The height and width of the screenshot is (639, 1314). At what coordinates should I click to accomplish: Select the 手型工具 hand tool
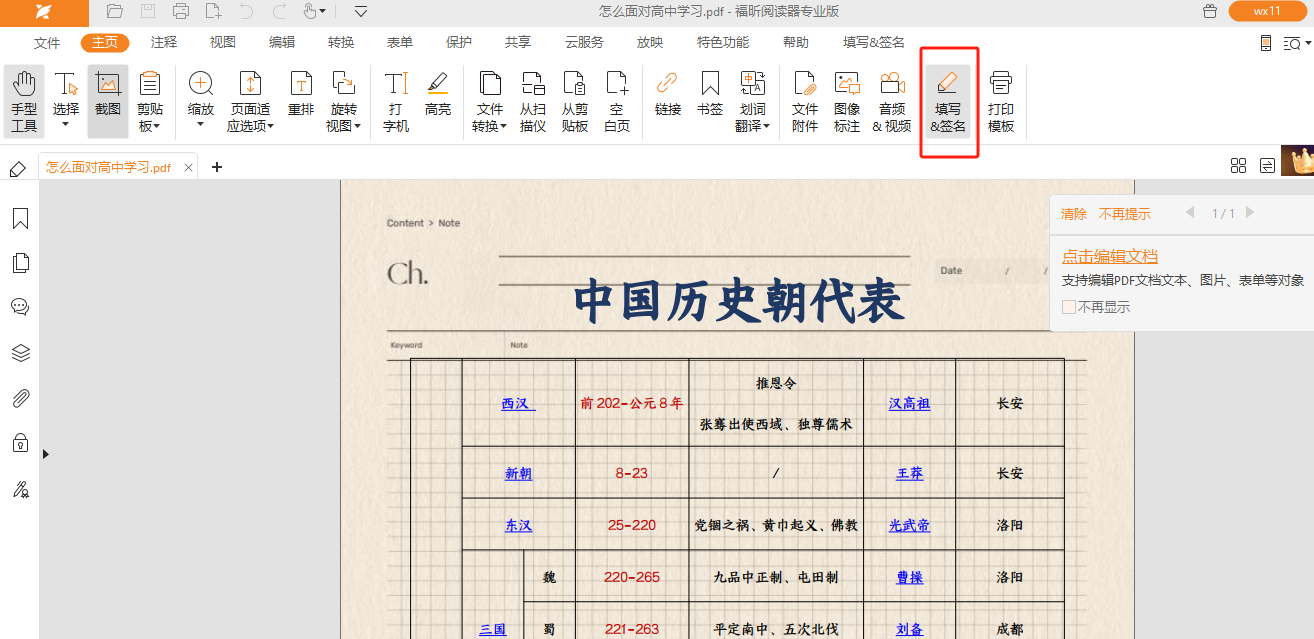pyautogui.click(x=24, y=102)
